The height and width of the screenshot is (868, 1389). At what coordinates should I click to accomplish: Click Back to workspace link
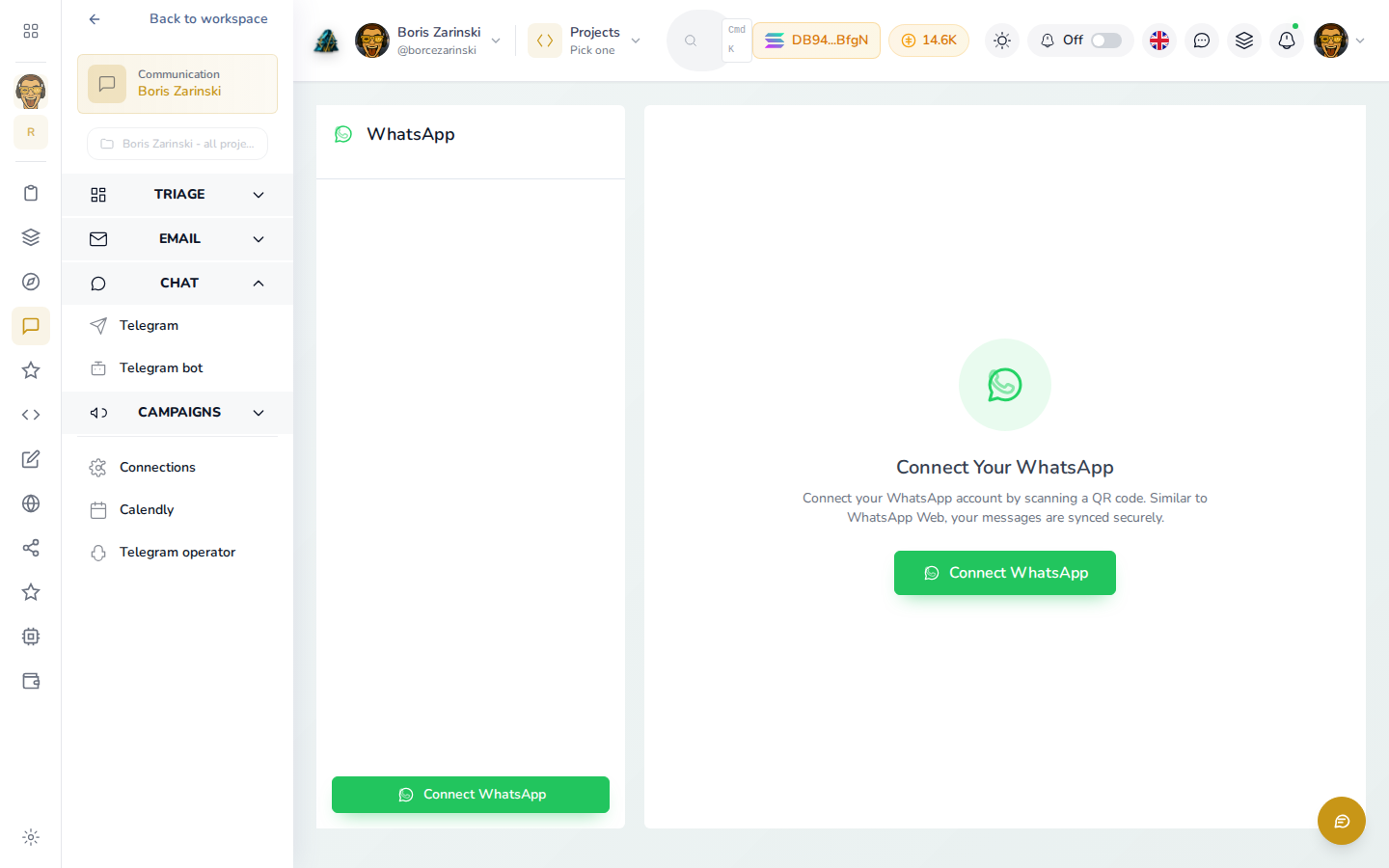click(x=177, y=18)
